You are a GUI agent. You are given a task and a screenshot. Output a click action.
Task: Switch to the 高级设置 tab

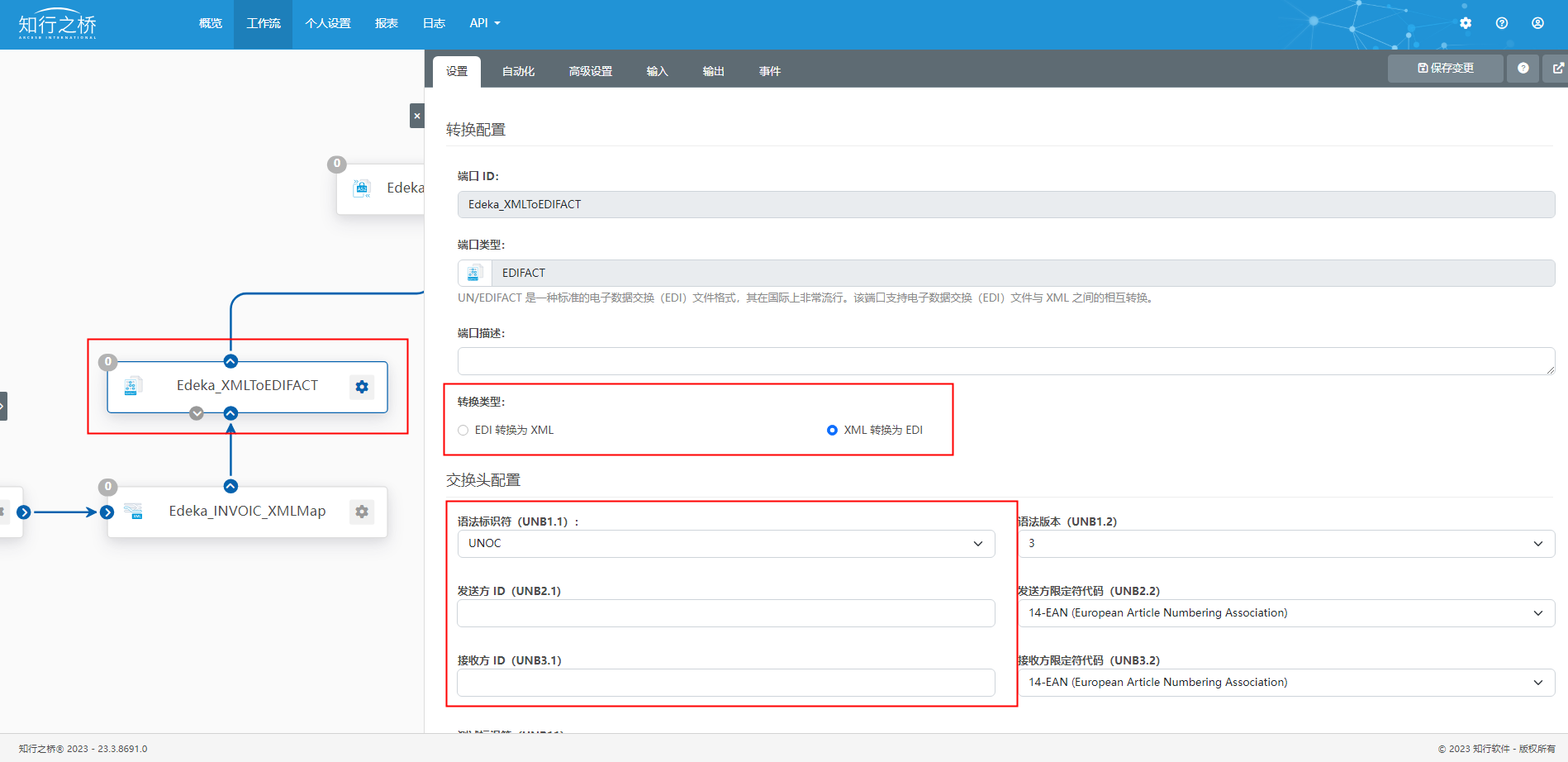[590, 71]
